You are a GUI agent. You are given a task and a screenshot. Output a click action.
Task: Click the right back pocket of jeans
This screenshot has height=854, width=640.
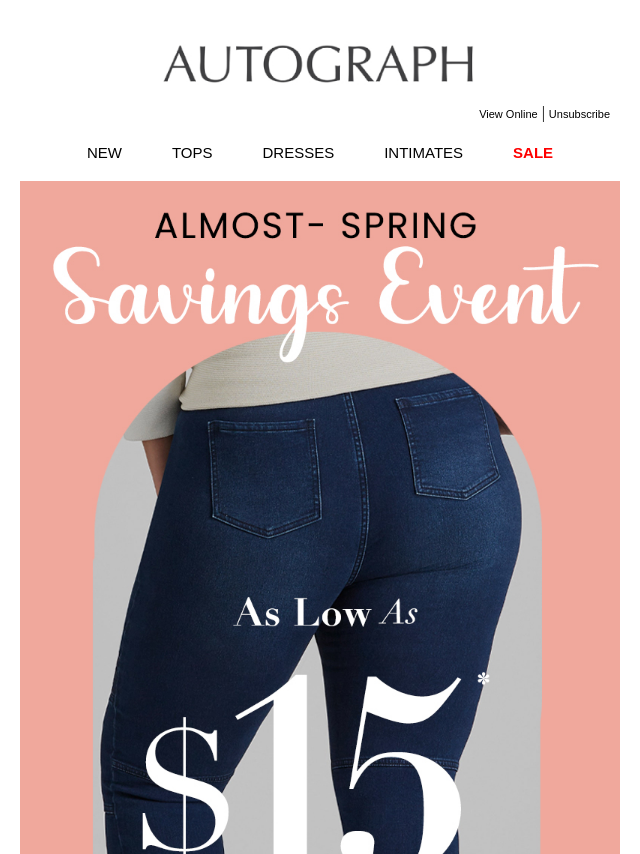448,444
